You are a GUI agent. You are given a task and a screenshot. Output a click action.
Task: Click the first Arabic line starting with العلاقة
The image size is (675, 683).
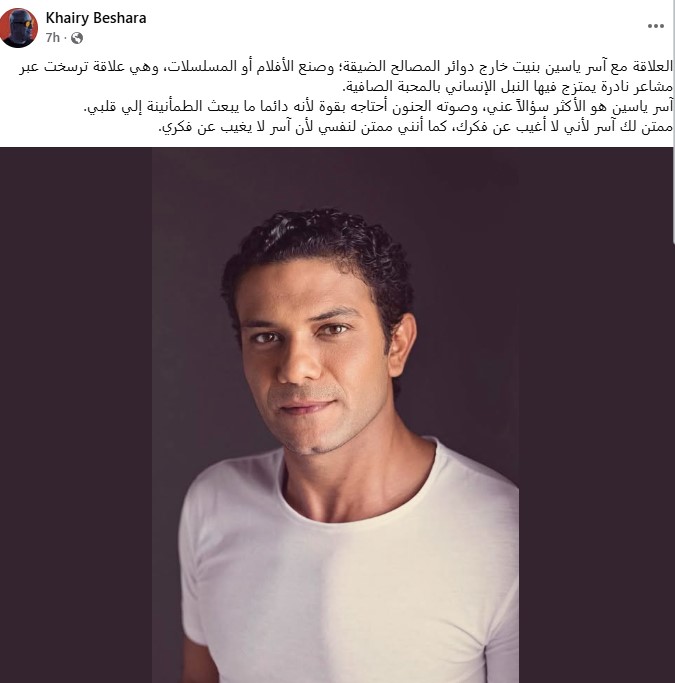click(346, 67)
